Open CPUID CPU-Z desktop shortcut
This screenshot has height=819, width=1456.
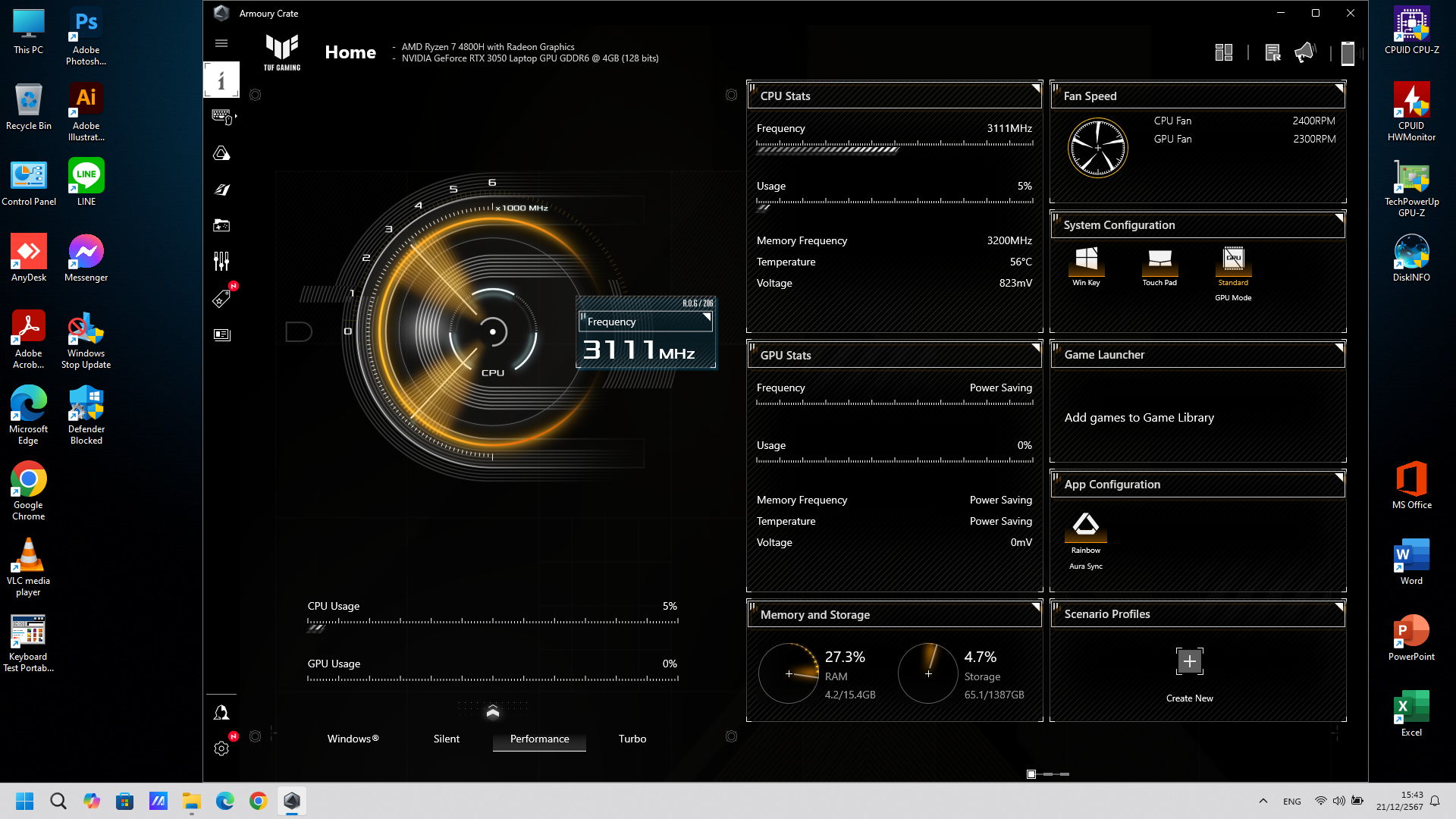coord(1411,31)
